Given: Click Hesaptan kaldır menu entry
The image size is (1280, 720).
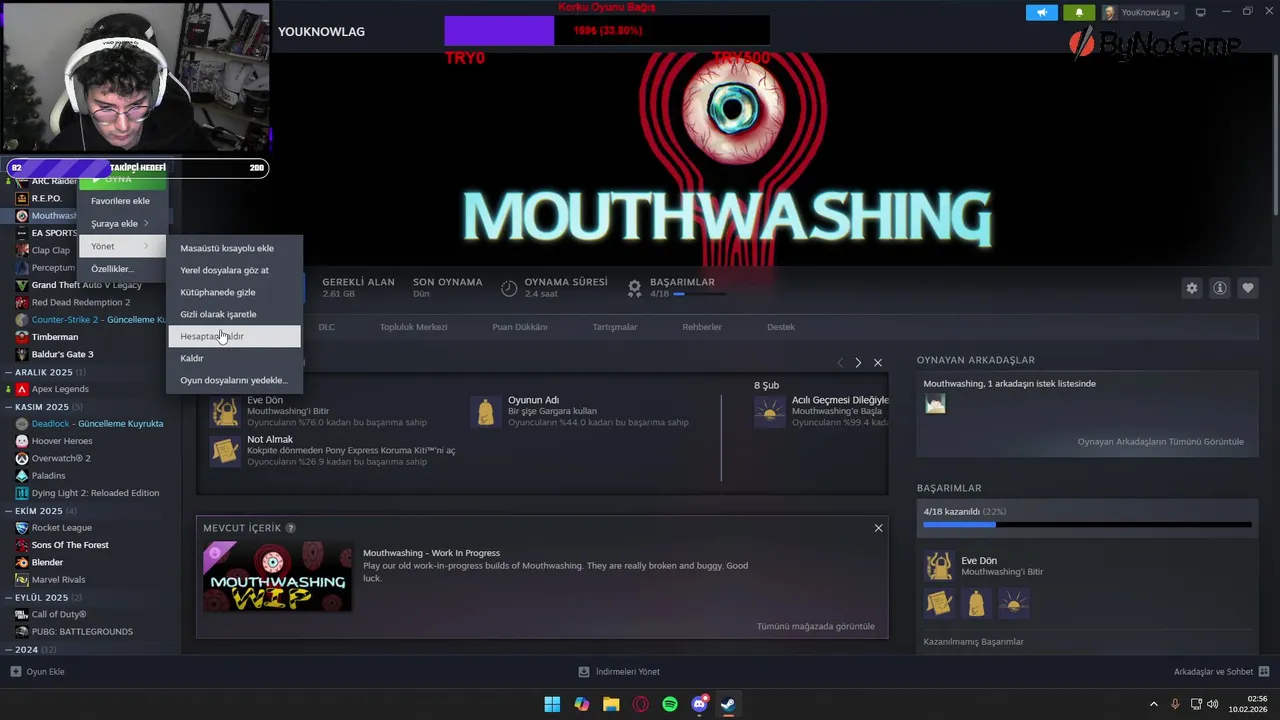Looking at the screenshot, I should (x=234, y=336).
